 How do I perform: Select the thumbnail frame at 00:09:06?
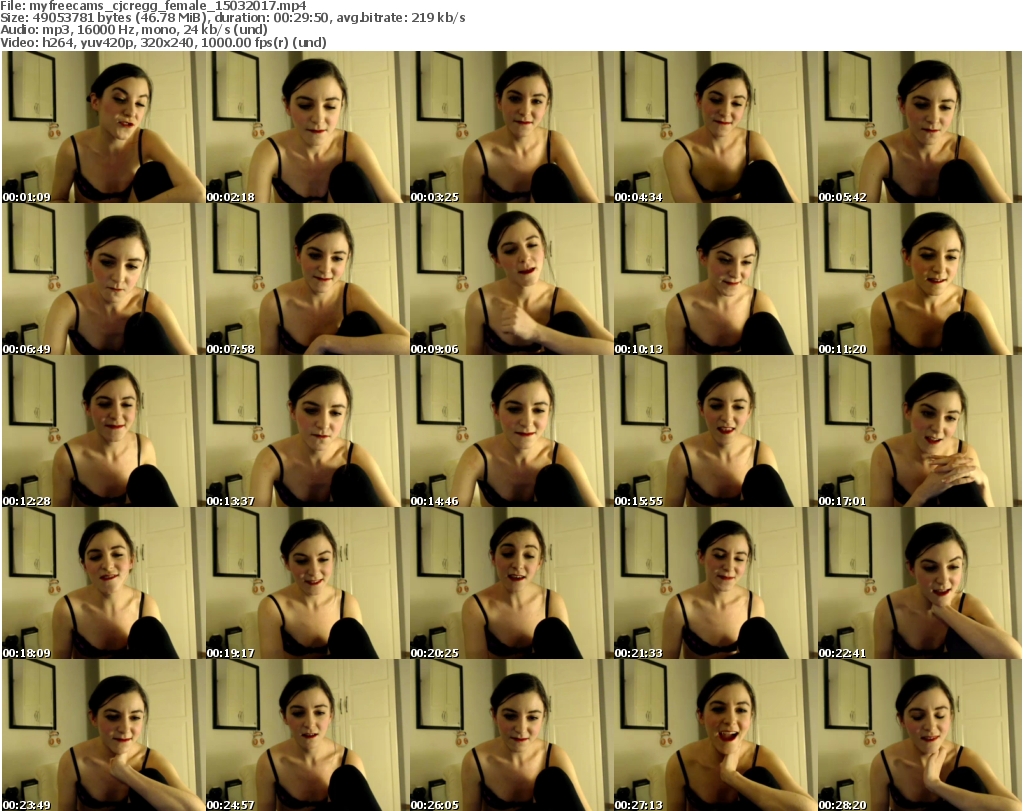[x=511, y=279]
